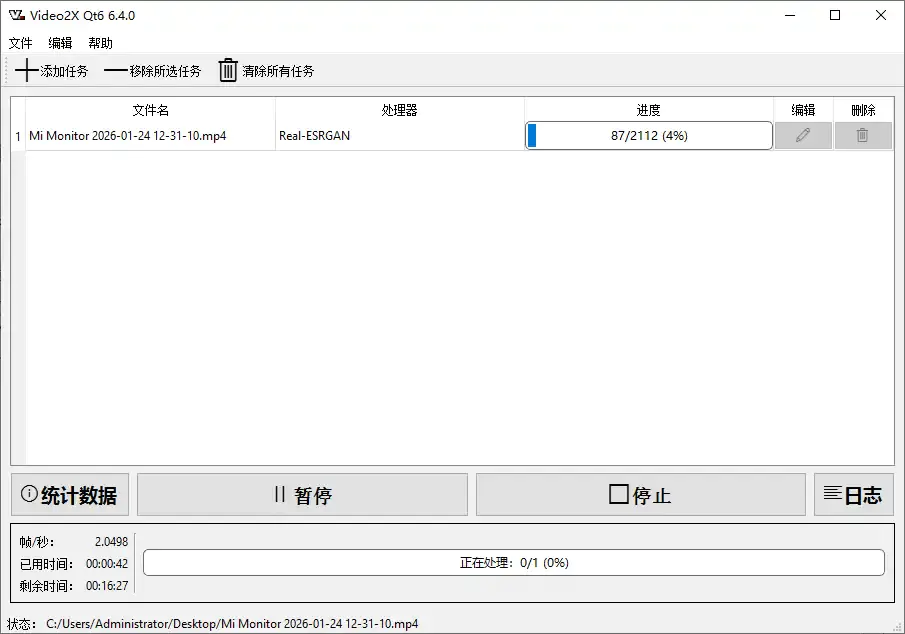
Task: Open the 帮助 menu
Action: tap(99, 43)
